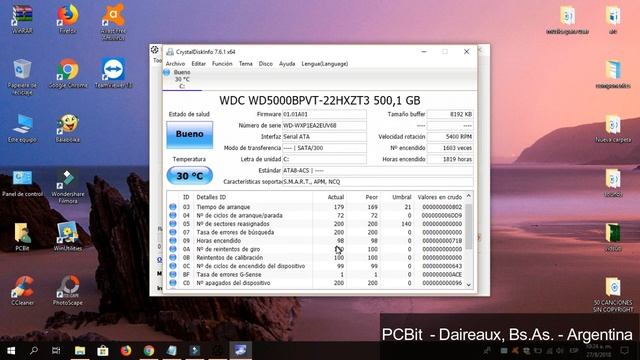Open the Disco menu
The image size is (640, 360).
click(266, 64)
